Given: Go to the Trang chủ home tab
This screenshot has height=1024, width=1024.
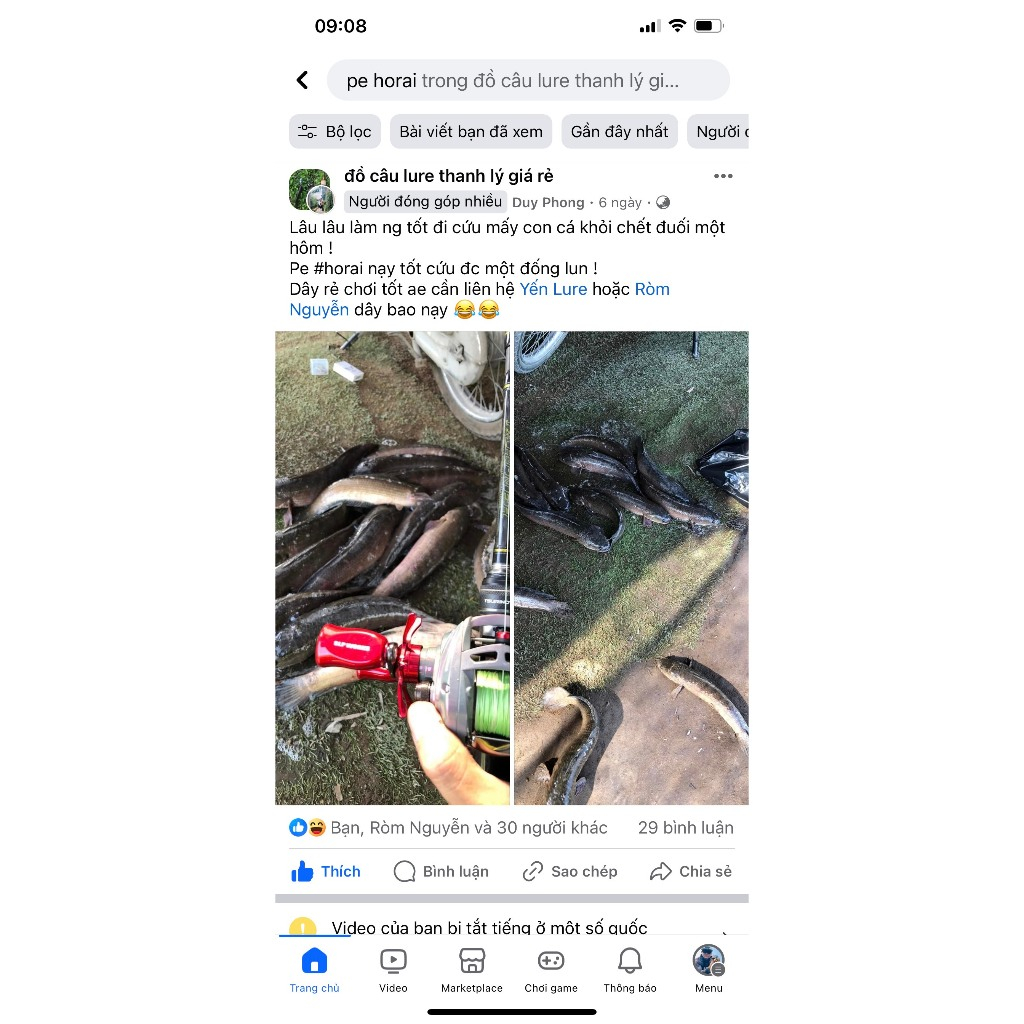Looking at the screenshot, I should (x=314, y=970).
